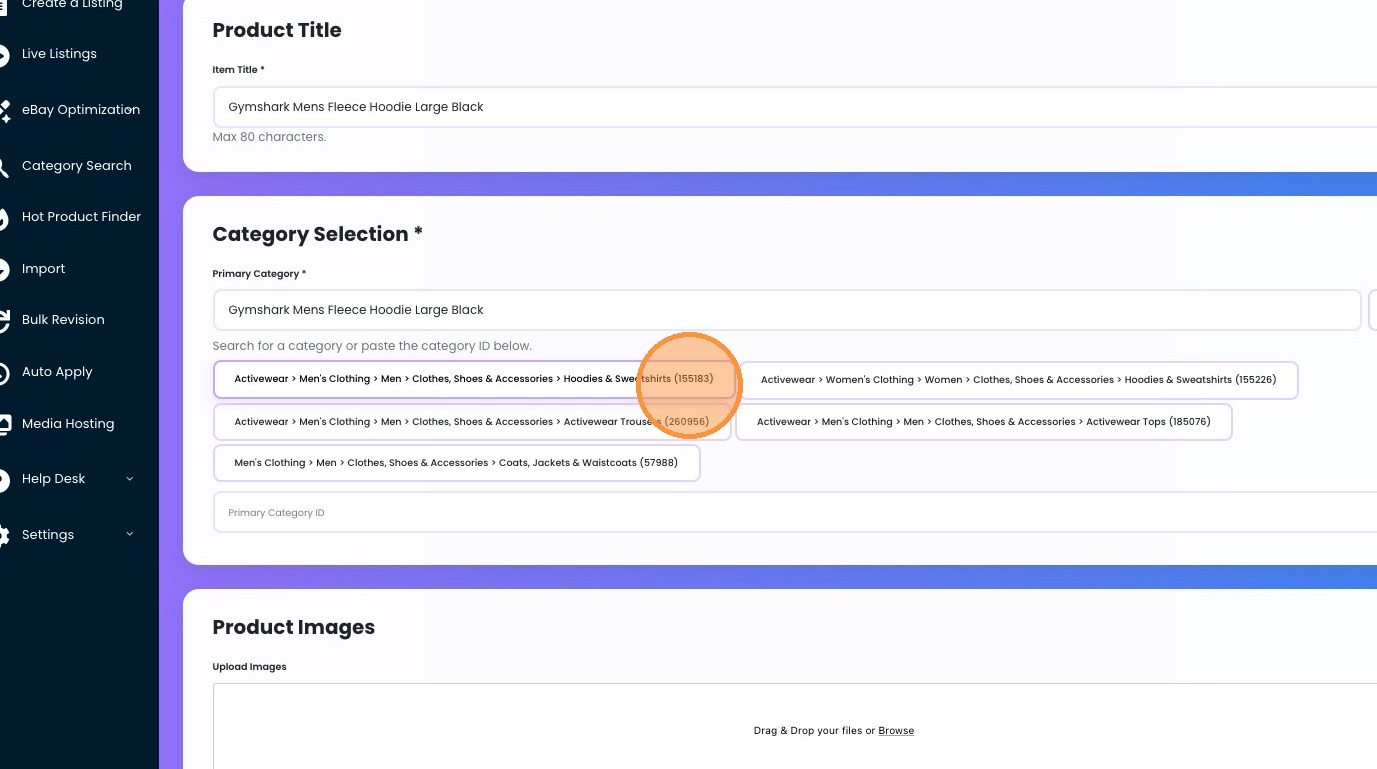1377x769 pixels.
Task: Click the Live Listings sidebar icon
Action: pyautogui.click(x=4, y=54)
